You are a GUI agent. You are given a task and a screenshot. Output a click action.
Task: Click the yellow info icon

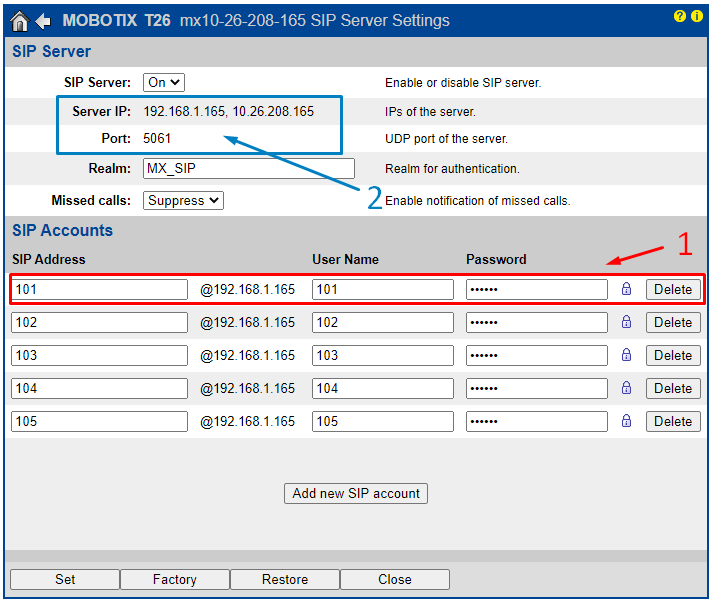[697, 17]
